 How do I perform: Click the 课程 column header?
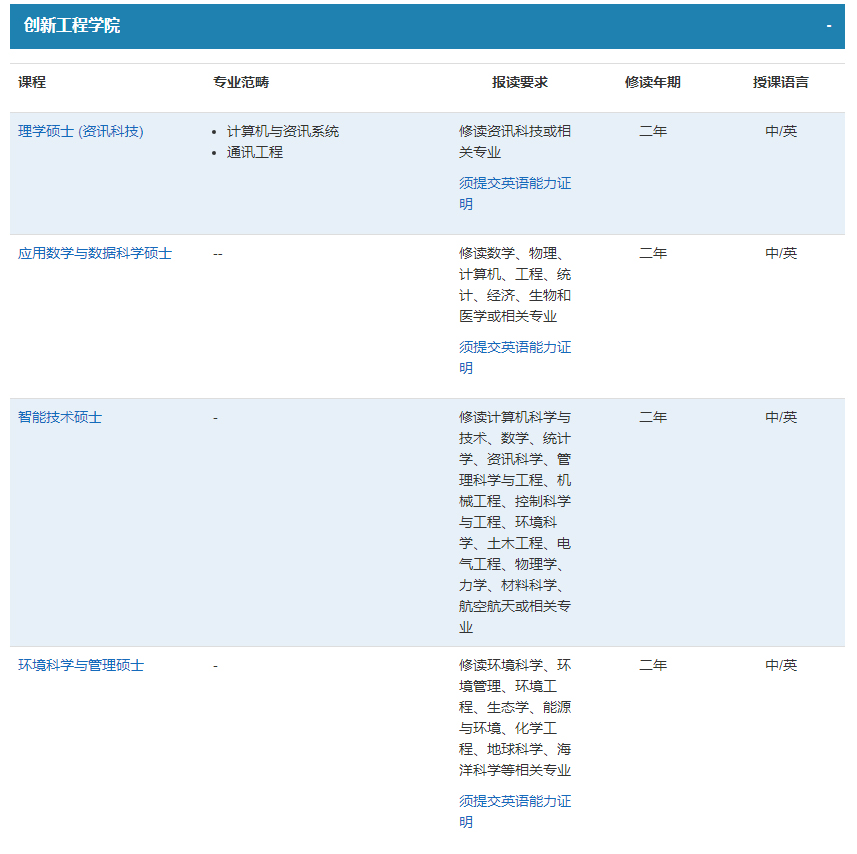click(x=32, y=82)
